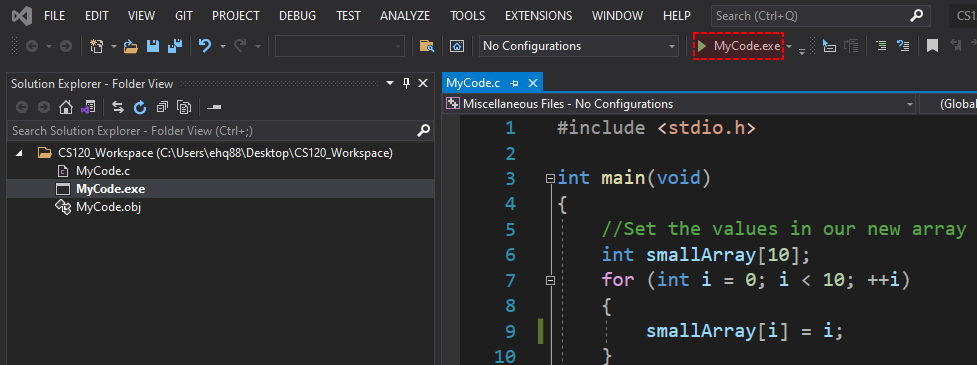Image resolution: width=977 pixels, height=365 pixels.
Task: Select MyCode.obj in Solution Explorer
Action: 108,207
